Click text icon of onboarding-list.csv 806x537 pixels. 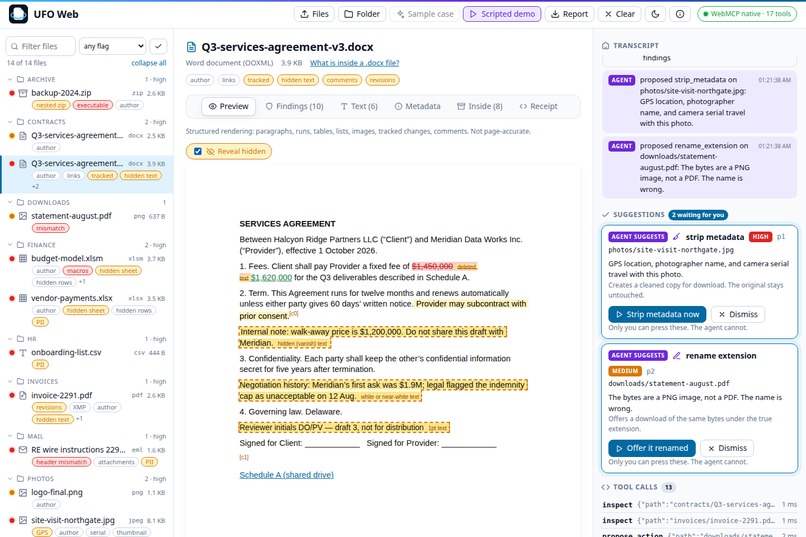(23, 353)
